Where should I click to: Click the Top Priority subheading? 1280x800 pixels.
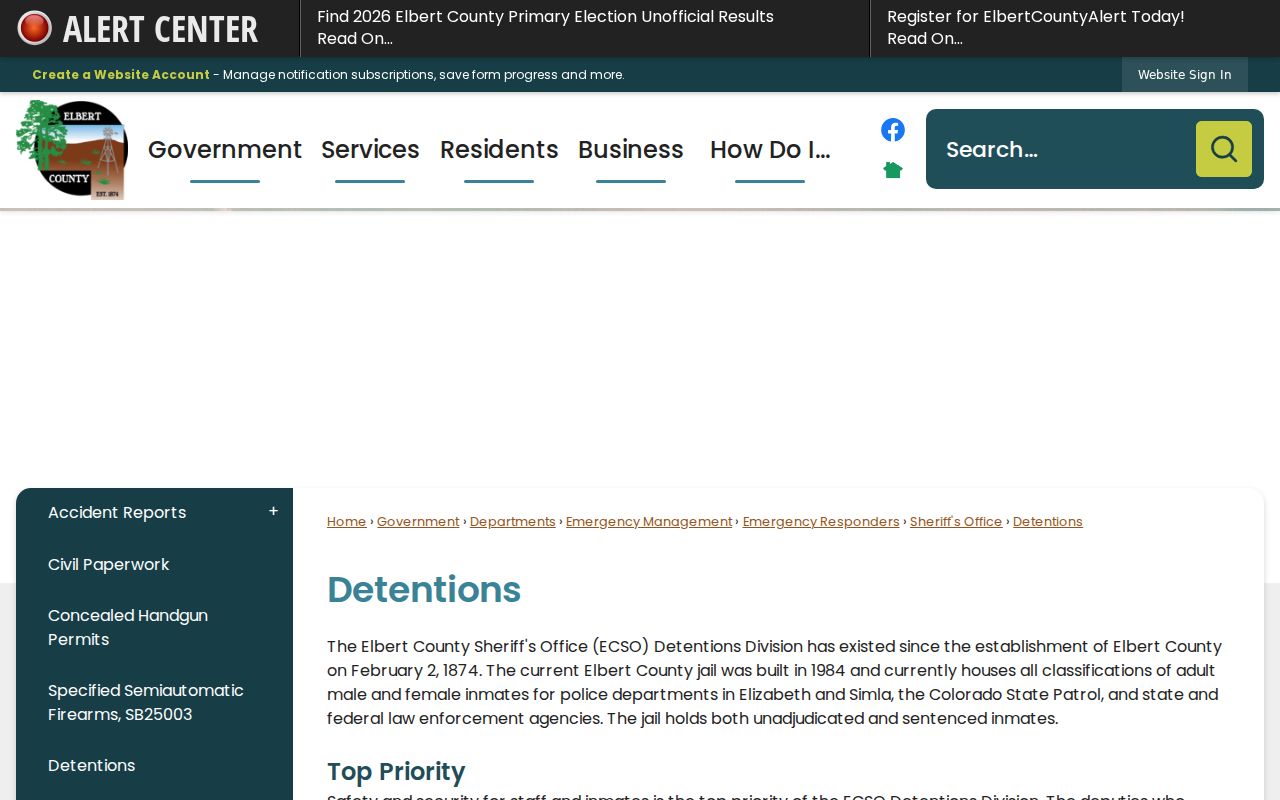tap(396, 772)
